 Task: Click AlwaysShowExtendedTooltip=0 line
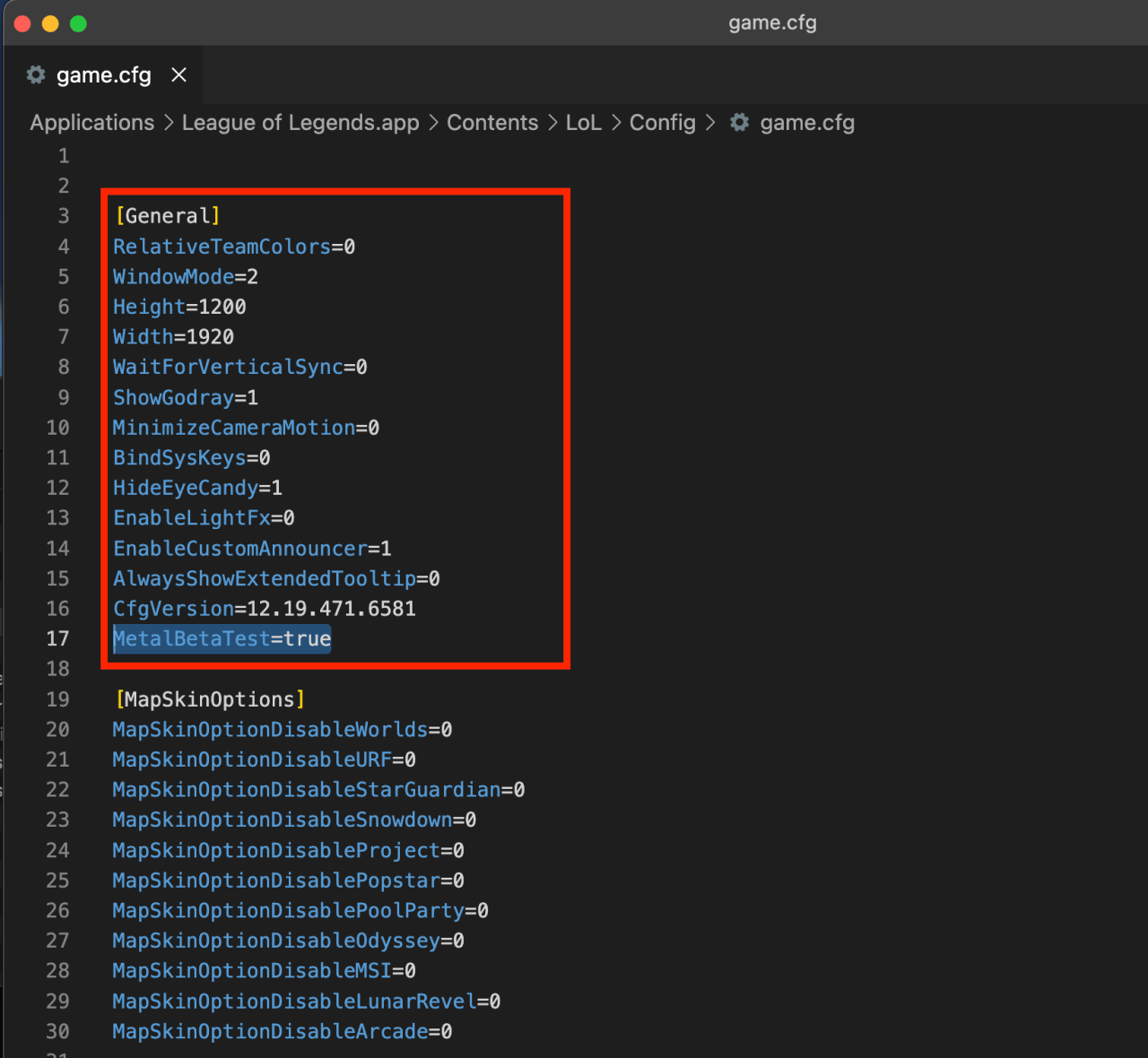[x=276, y=579]
